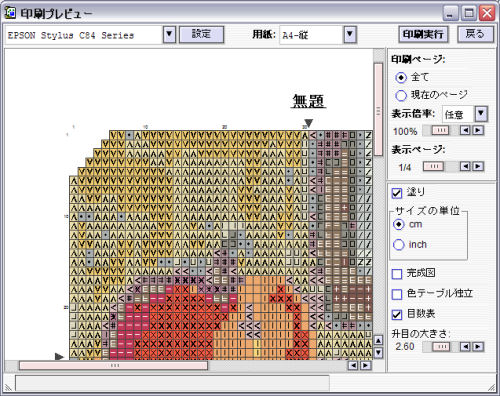500x396 pixels.
Task: Enable the 完成図 checkbox
Action: tap(397, 274)
